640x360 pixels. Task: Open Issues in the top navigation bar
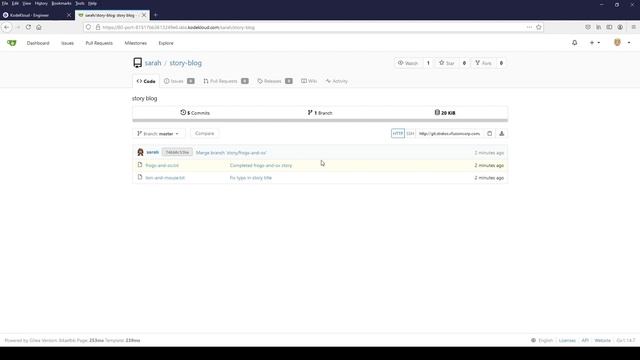[67, 43]
